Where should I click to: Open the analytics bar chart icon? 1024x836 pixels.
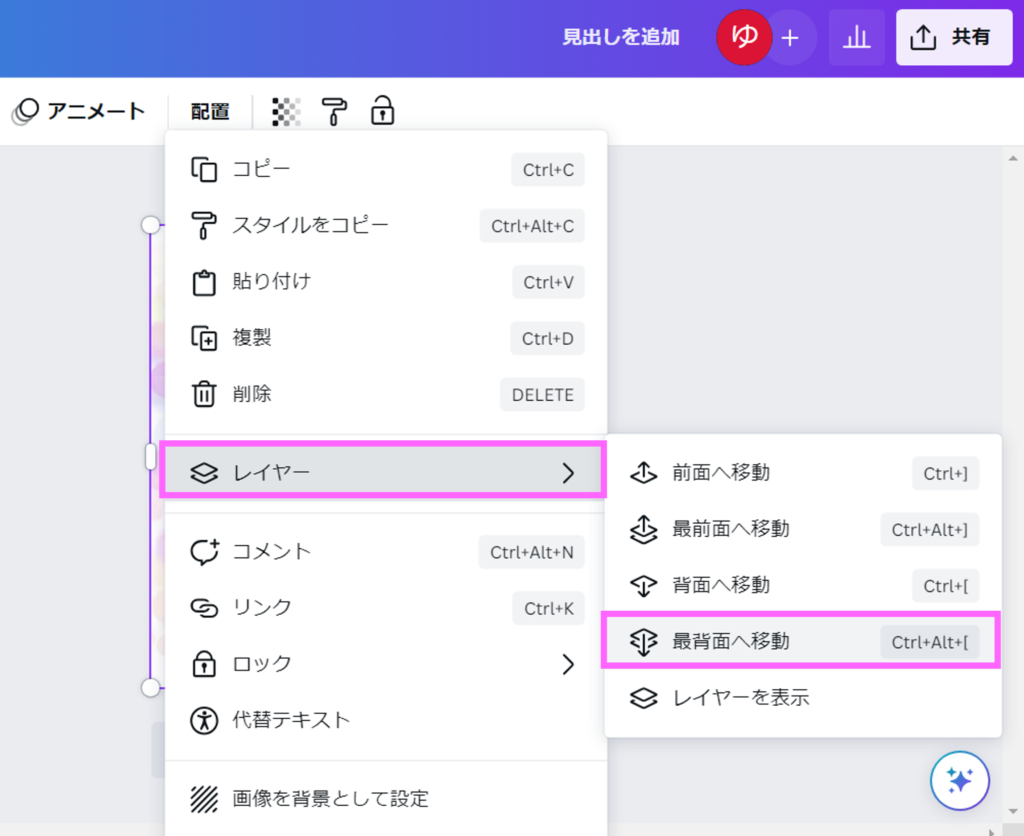pyautogui.click(x=856, y=38)
